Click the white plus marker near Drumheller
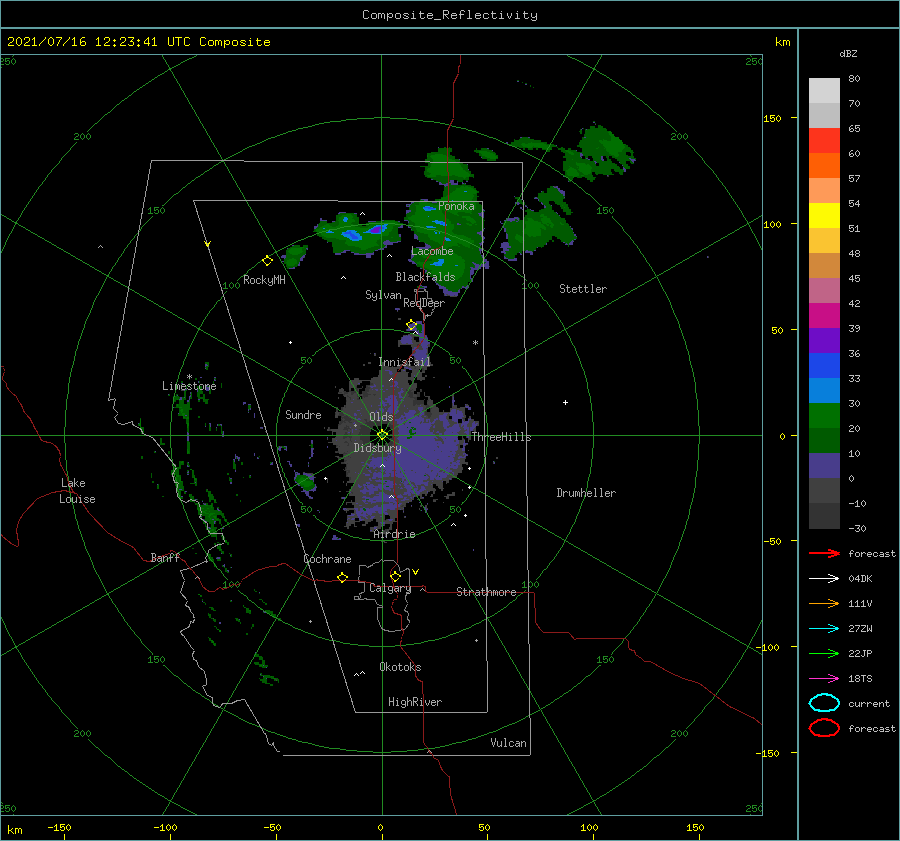 coord(565,402)
